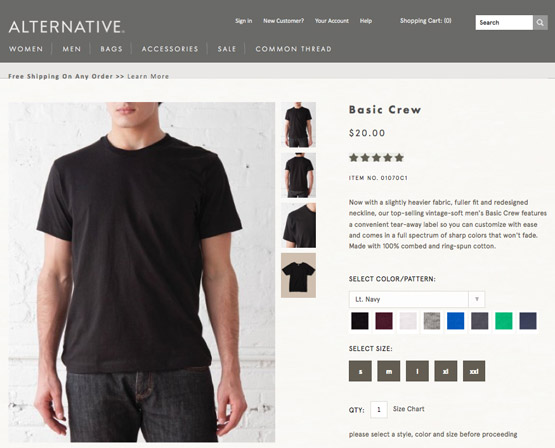Open the Common Thread menu
This screenshot has width=555, height=448.
tap(293, 49)
